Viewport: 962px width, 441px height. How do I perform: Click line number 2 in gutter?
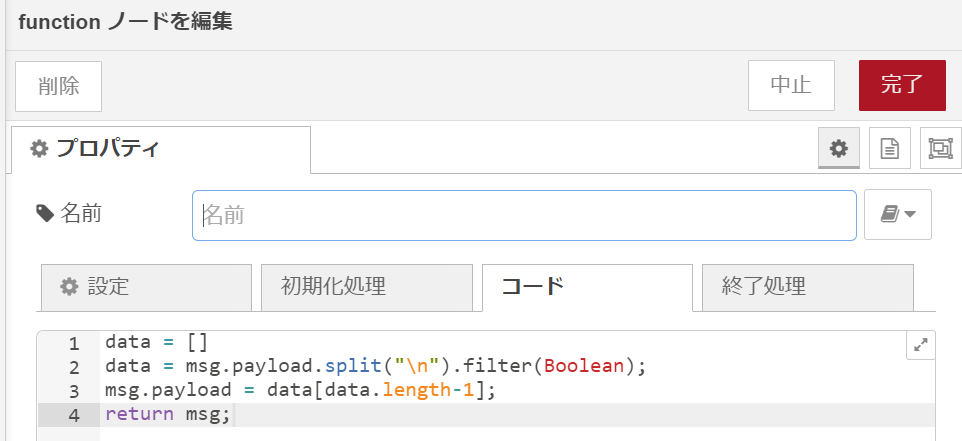click(74, 367)
